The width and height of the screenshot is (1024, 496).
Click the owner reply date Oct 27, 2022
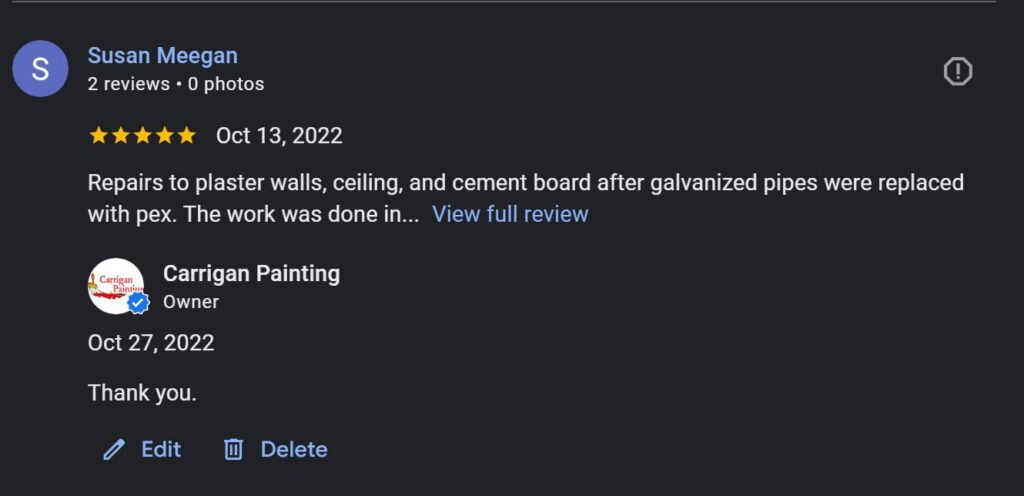tap(151, 343)
